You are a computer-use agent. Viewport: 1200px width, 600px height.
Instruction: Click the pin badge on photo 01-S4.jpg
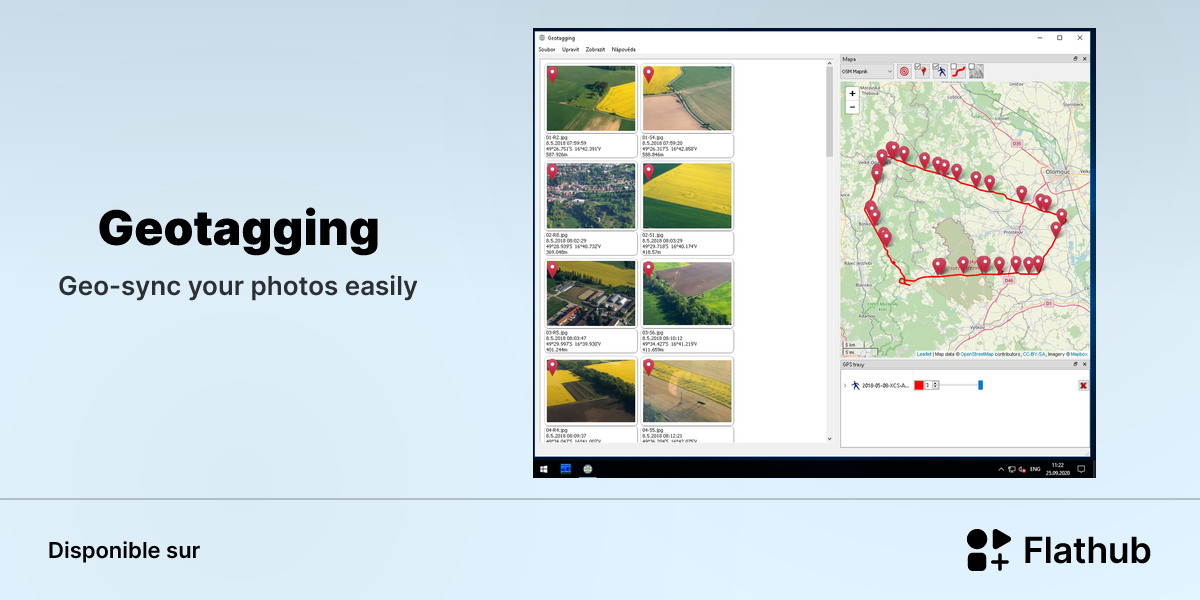649,75
